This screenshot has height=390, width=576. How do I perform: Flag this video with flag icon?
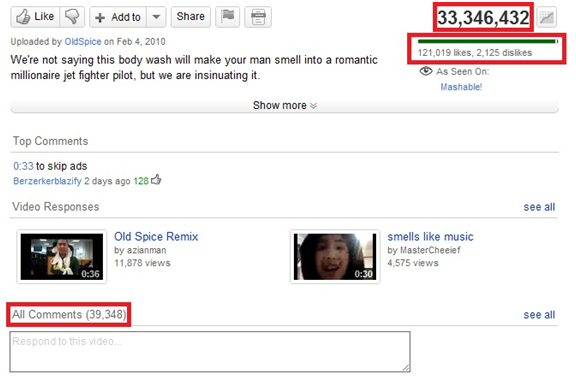click(228, 17)
